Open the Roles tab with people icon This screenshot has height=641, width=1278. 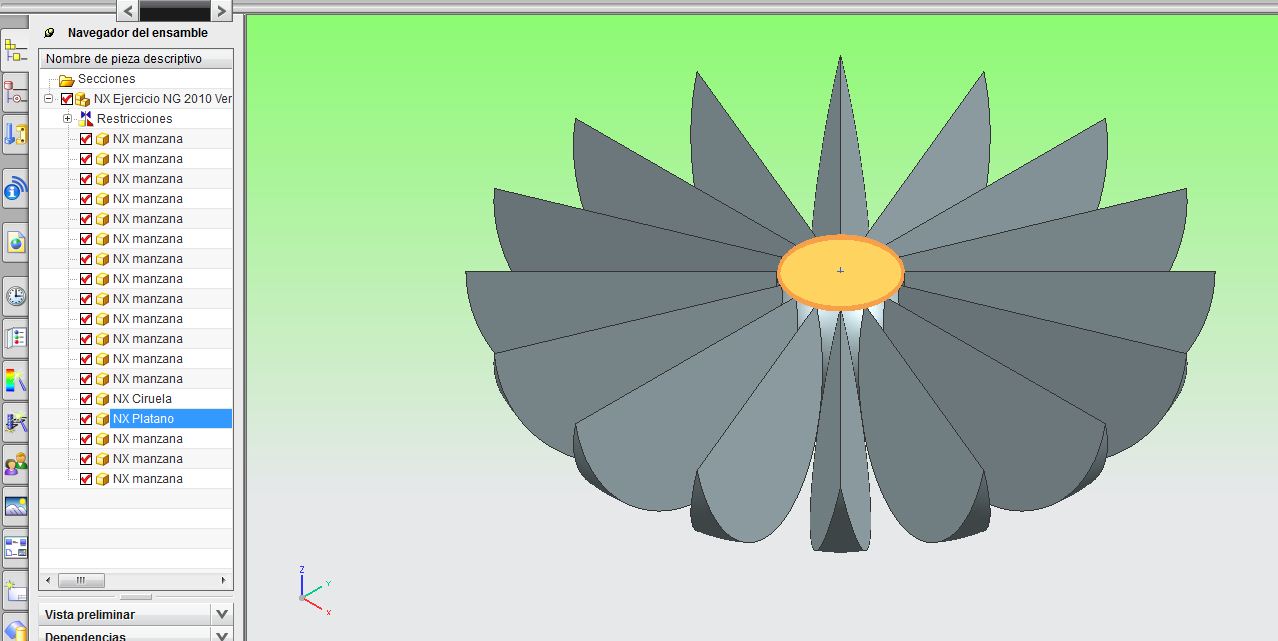pyautogui.click(x=15, y=462)
